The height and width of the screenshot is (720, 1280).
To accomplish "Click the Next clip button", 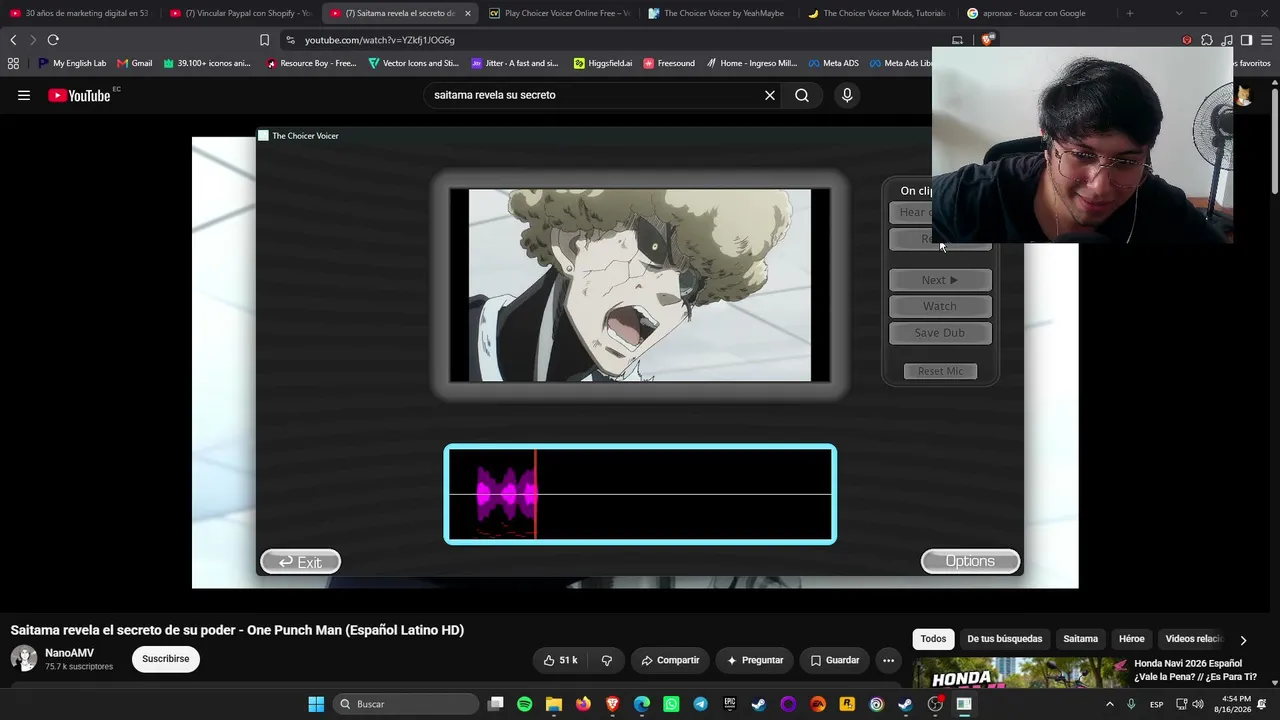I will (940, 280).
